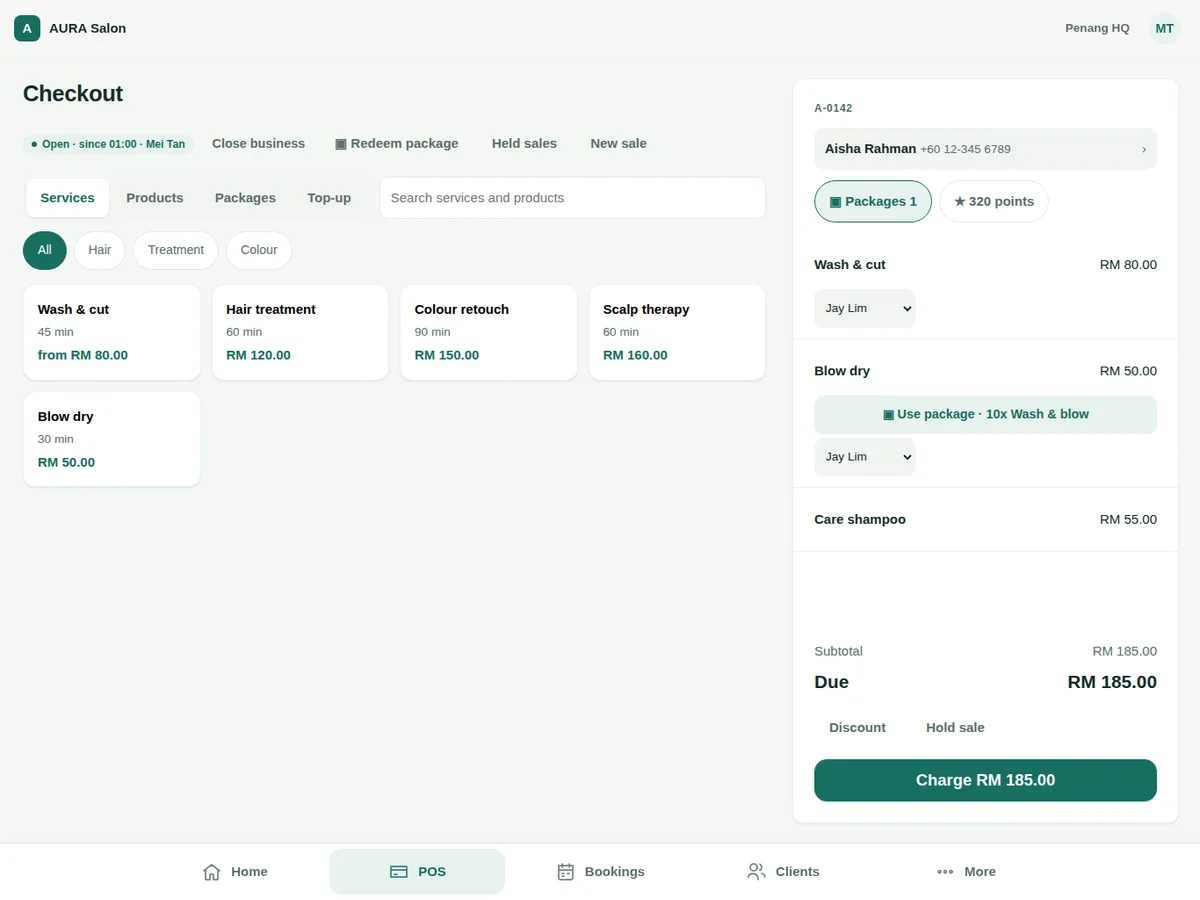Toggle the 320 points chip
The height and width of the screenshot is (900, 1200).
pyautogui.click(x=994, y=201)
